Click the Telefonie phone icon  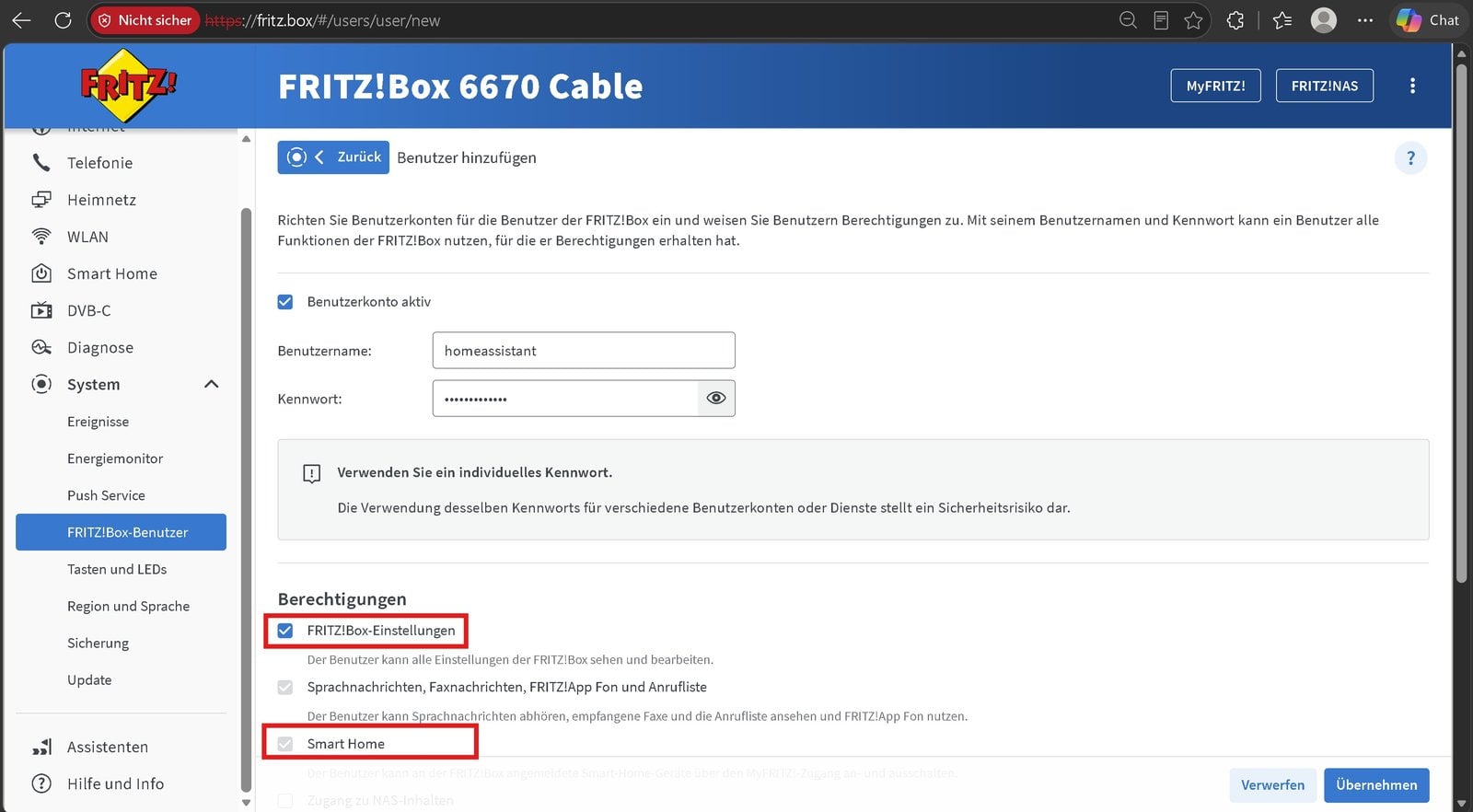click(x=41, y=163)
